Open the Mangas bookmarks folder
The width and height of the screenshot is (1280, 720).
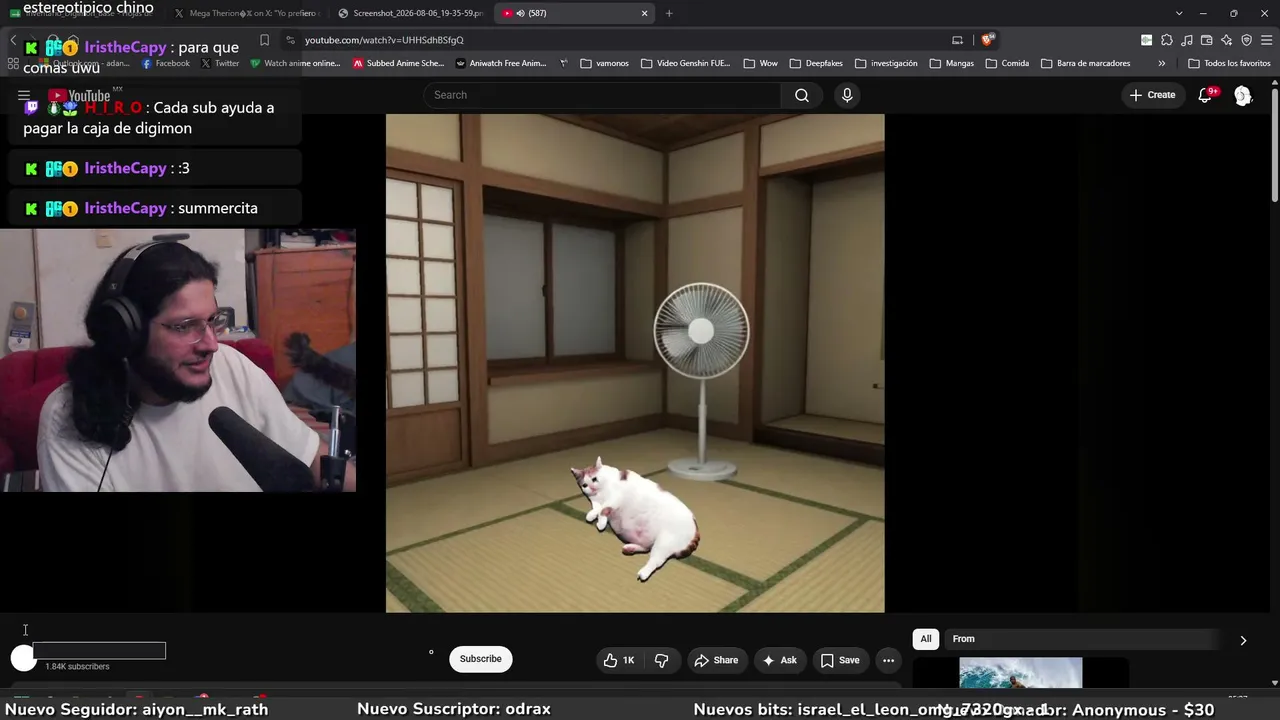[951, 63]
